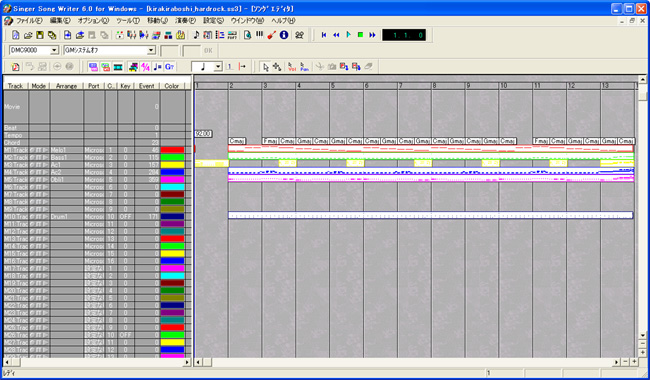Click the 4/4 time signature icon
Viewport: 650px width, 380px height.
[x=145, y=67]
